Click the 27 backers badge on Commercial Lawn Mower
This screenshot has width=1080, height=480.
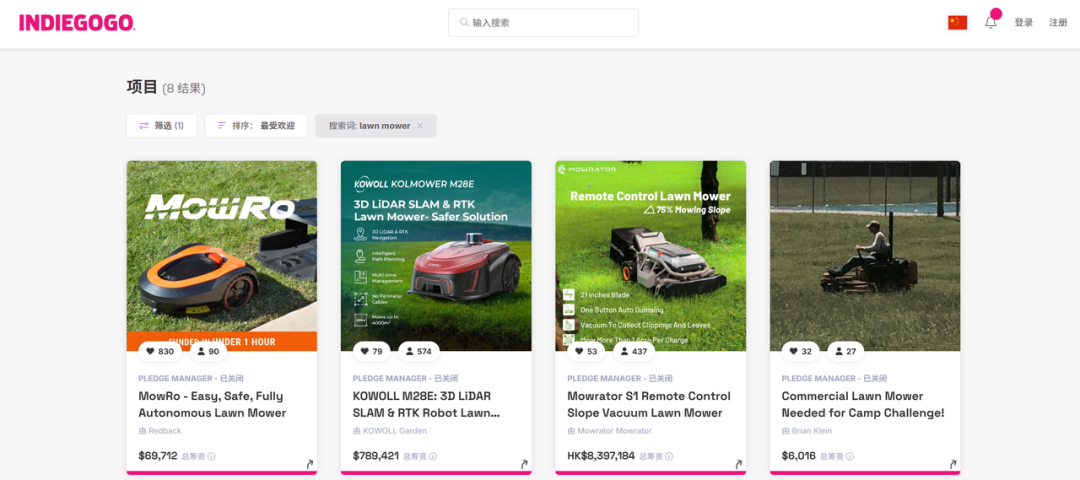[846, 351]
